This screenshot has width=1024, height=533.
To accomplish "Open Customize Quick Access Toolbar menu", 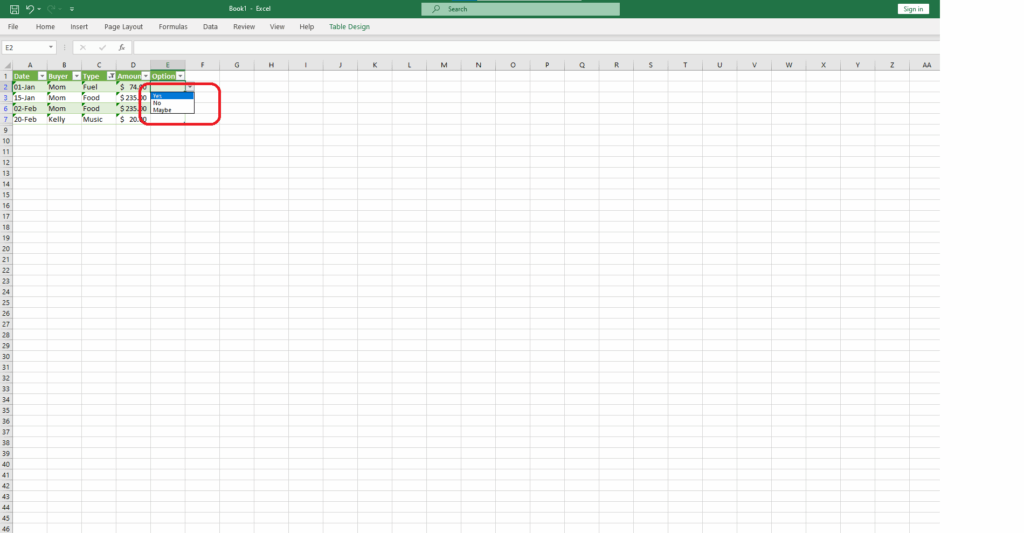I will [x=72, y=9].
